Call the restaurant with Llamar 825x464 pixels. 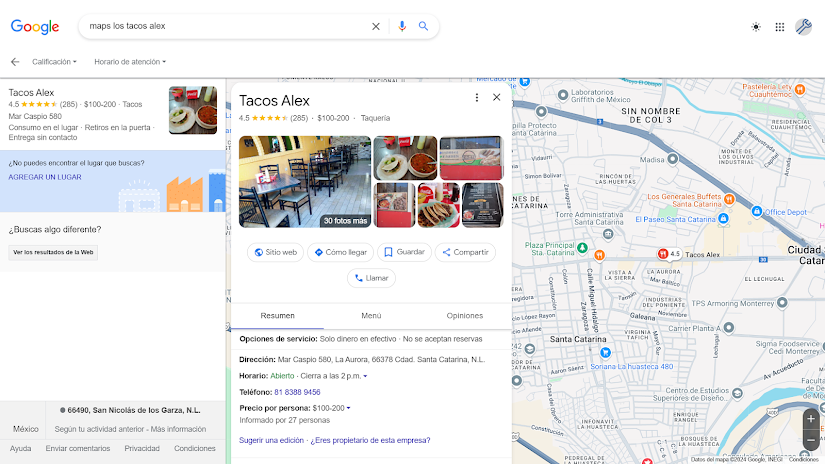[x=371, y=278]
